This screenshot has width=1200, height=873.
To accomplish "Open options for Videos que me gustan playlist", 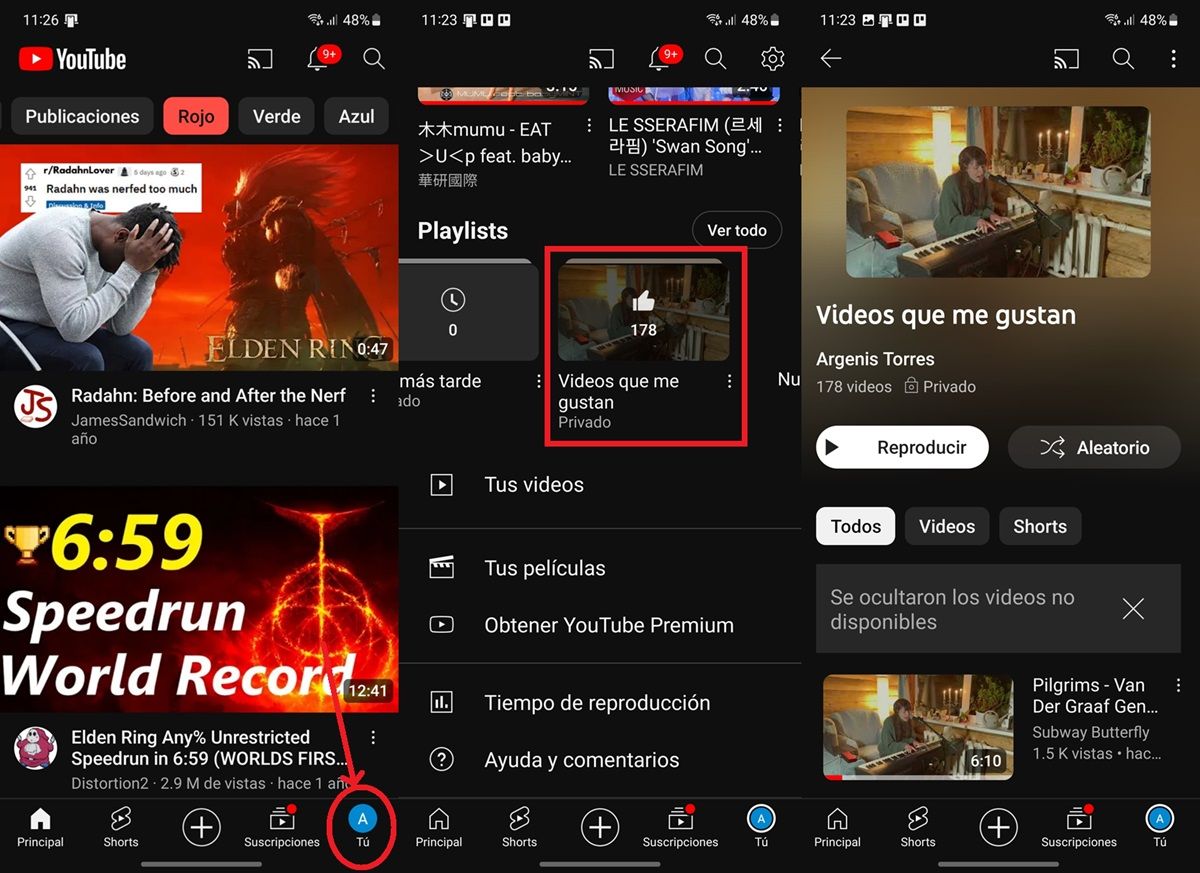I will coord(729,382).
